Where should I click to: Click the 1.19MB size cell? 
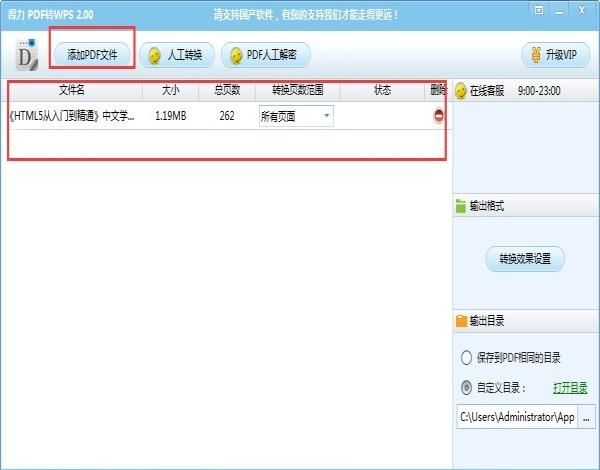[171, 116]
